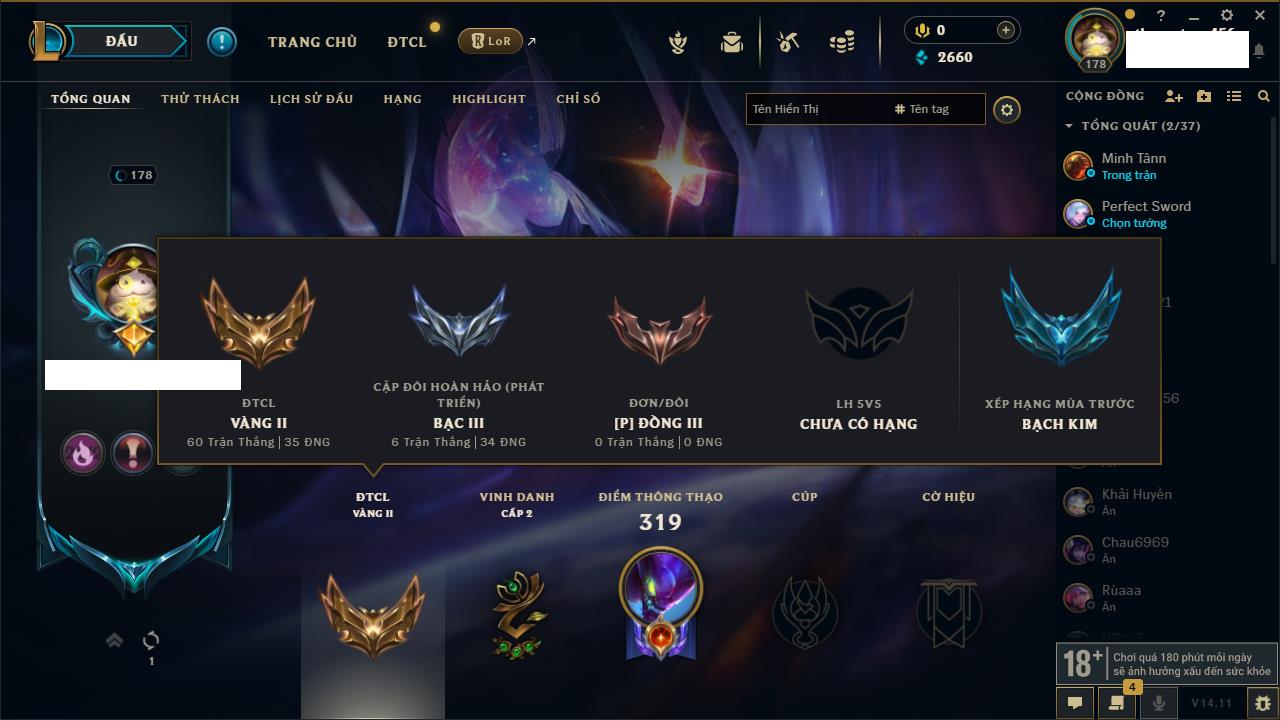
Task: Open the friend list search icon
Action: coord(1264,96)
